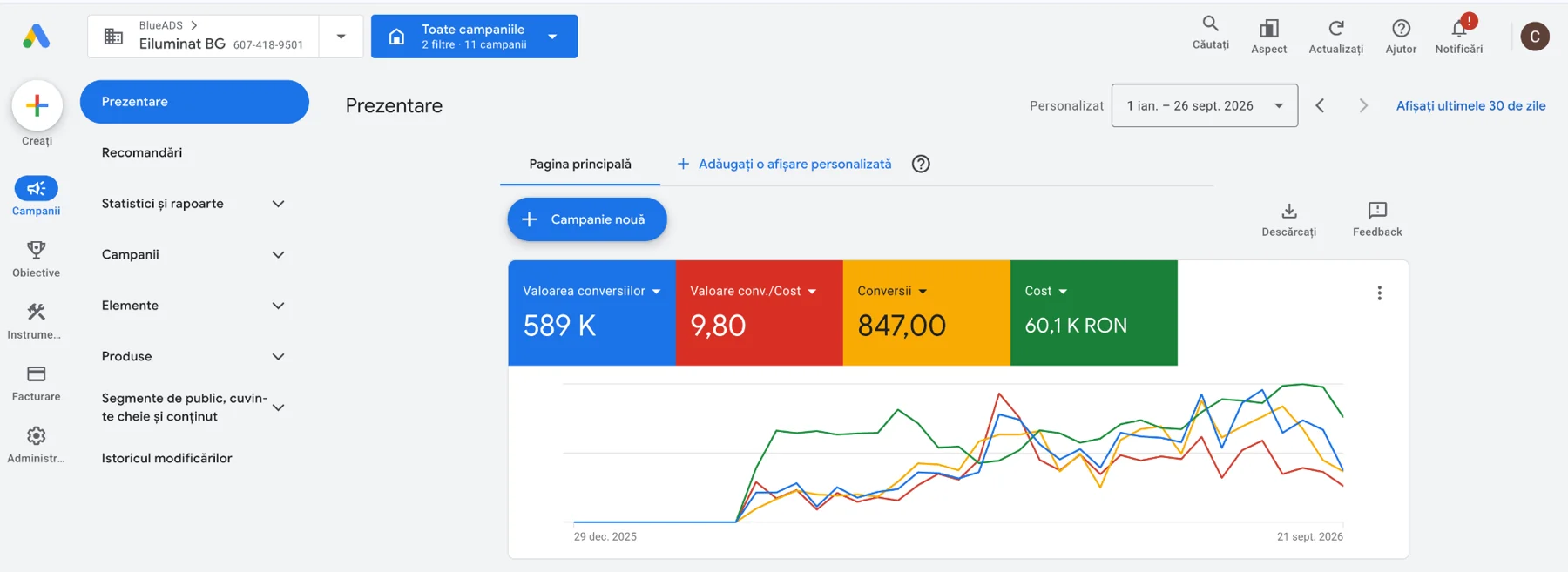Expand Campanii menu section

tap(279, 255)
